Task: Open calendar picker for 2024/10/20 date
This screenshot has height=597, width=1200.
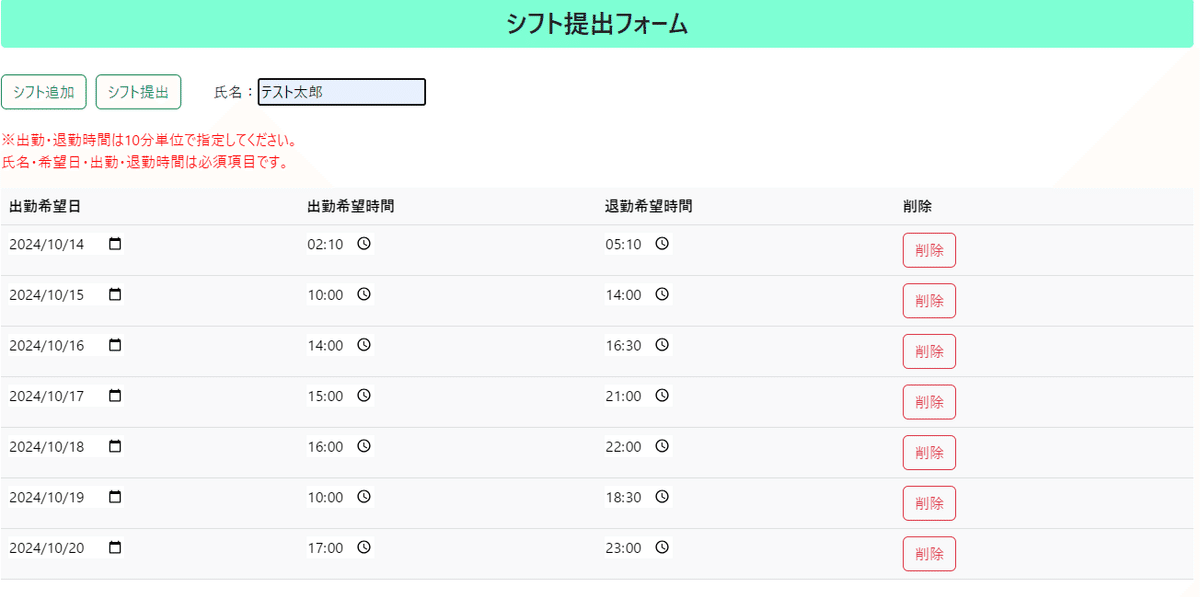Action: coord(115,548)
